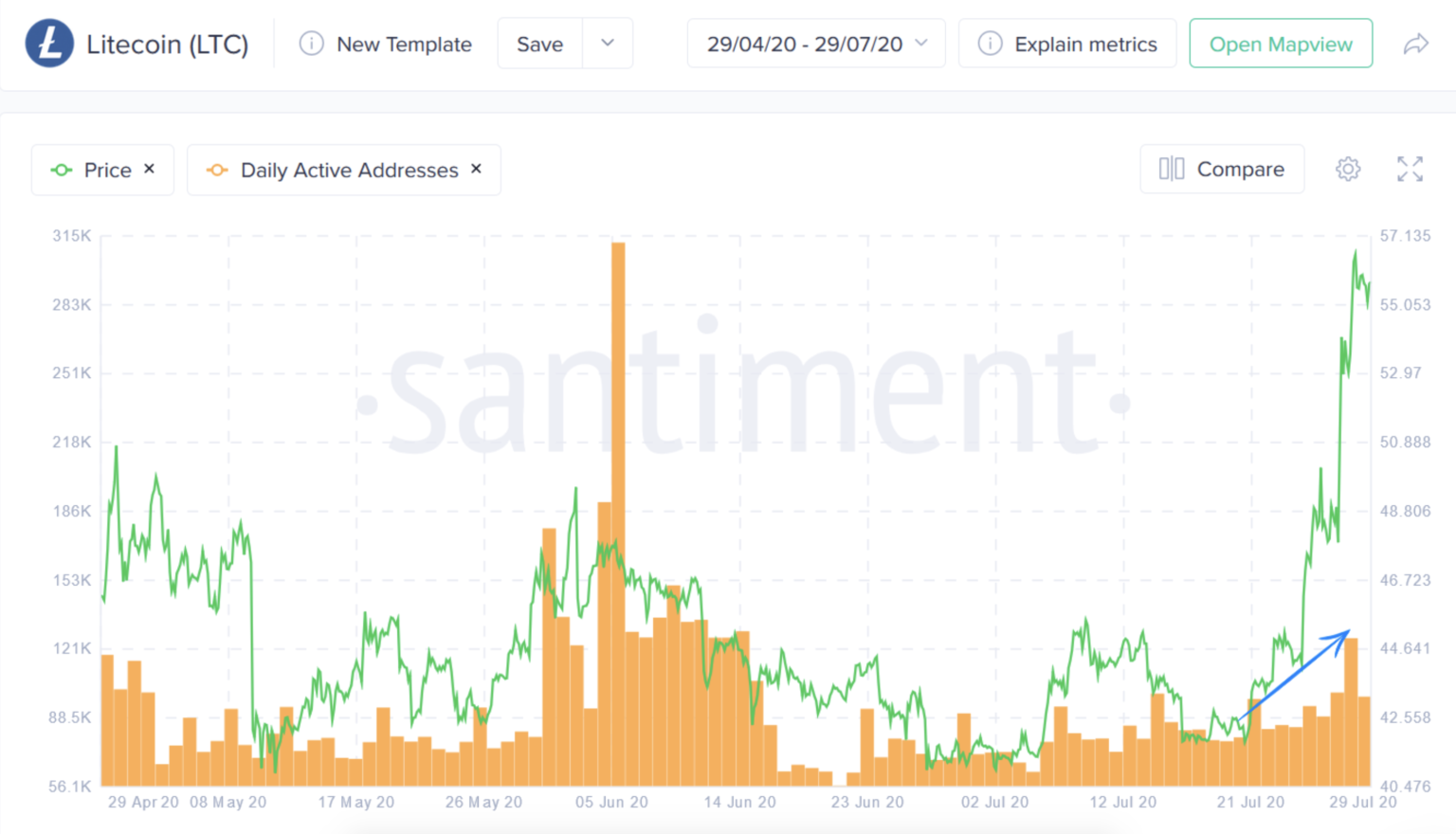
Task: Toggle fullscreen chart view icon
Action: [1410, 169]
